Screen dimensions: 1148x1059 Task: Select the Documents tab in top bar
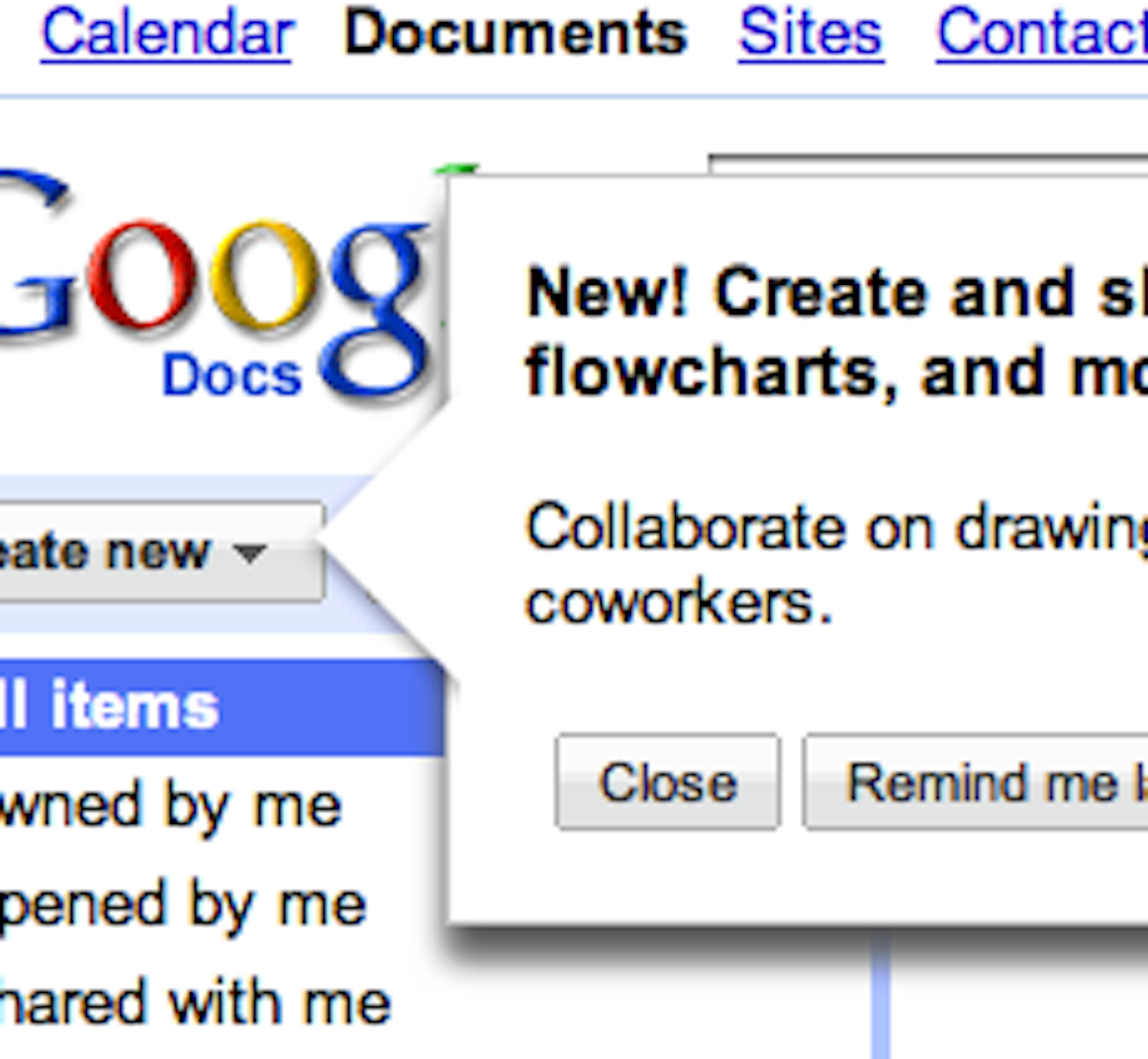coord(516,33)
